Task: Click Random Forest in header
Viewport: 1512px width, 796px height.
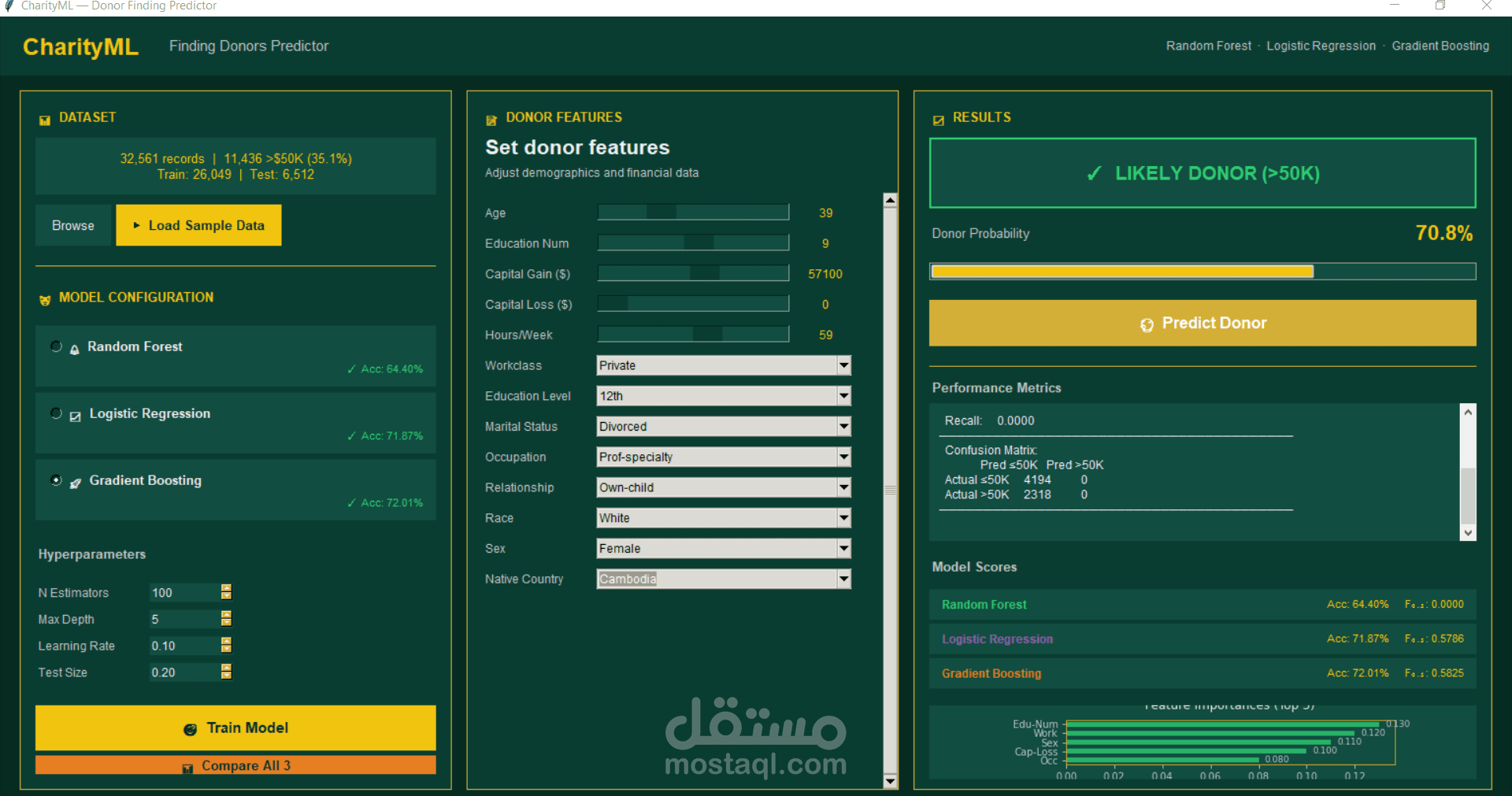Action: click(x=1209, y=46)
